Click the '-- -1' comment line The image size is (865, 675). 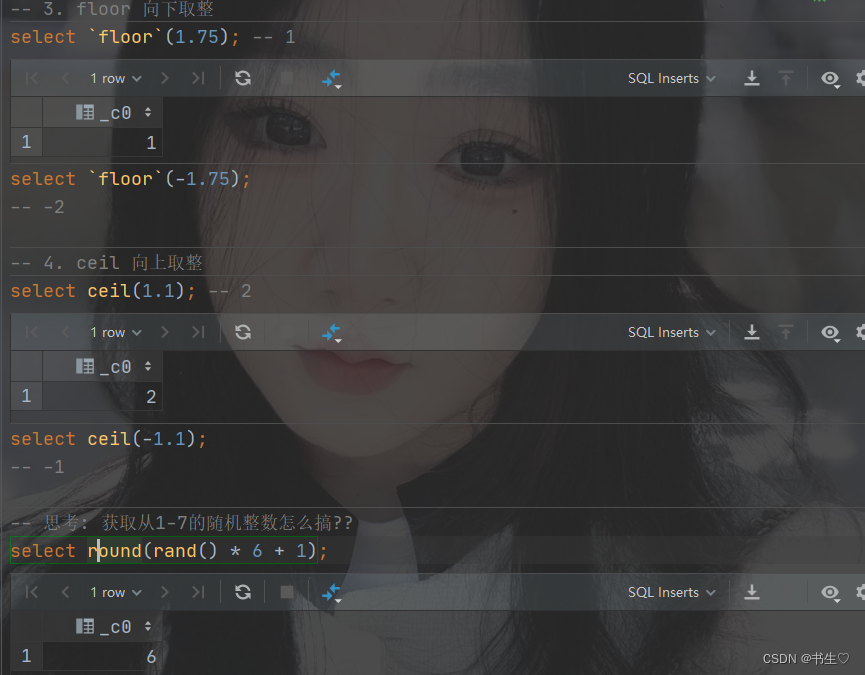pos(38,468)
